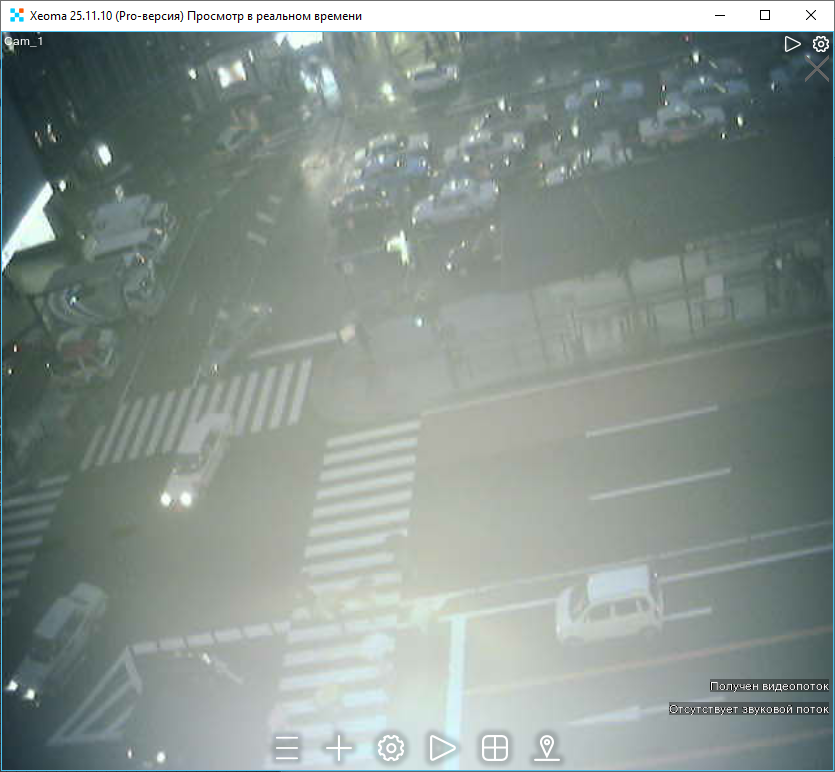Open settings gear in bottom toolbar
The width and height of the screenshot is (835, 772).
[x=391, y=747]
